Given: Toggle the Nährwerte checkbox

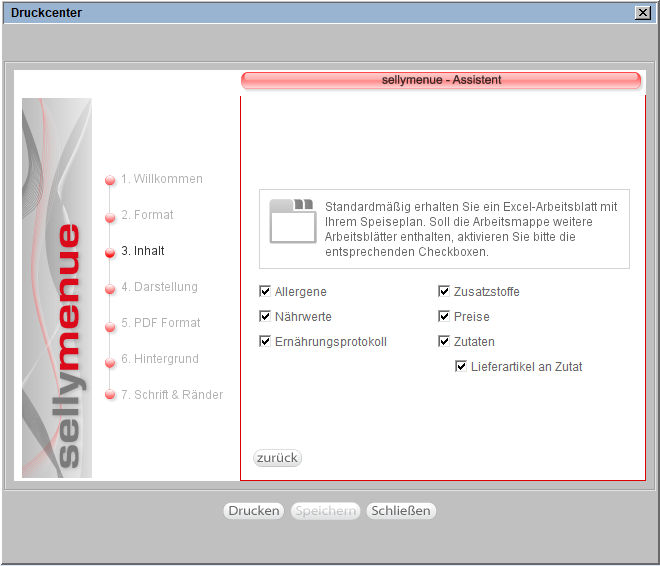Looking at the screenshot, I should pos(265,317).
